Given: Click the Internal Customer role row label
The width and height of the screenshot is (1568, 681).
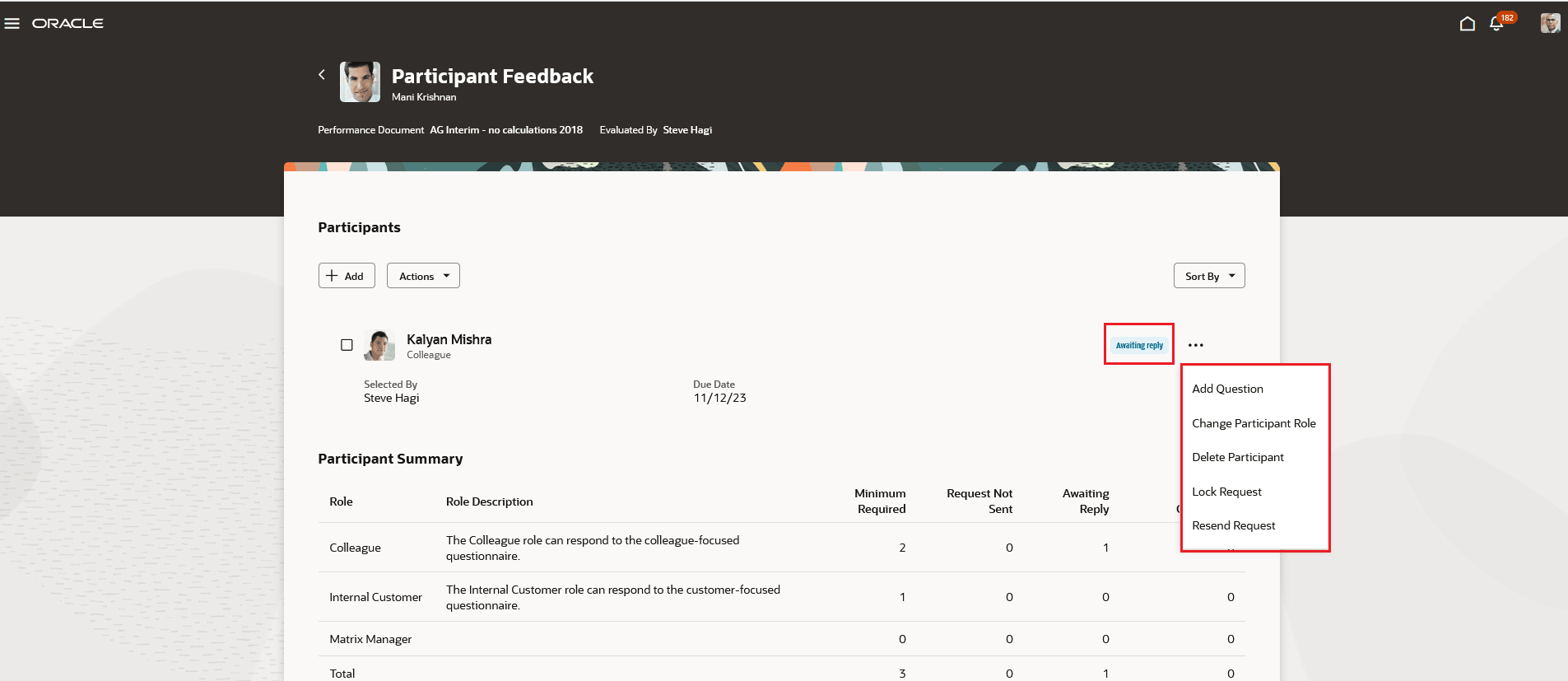Looking at the screenshot, I should [375, 597].
